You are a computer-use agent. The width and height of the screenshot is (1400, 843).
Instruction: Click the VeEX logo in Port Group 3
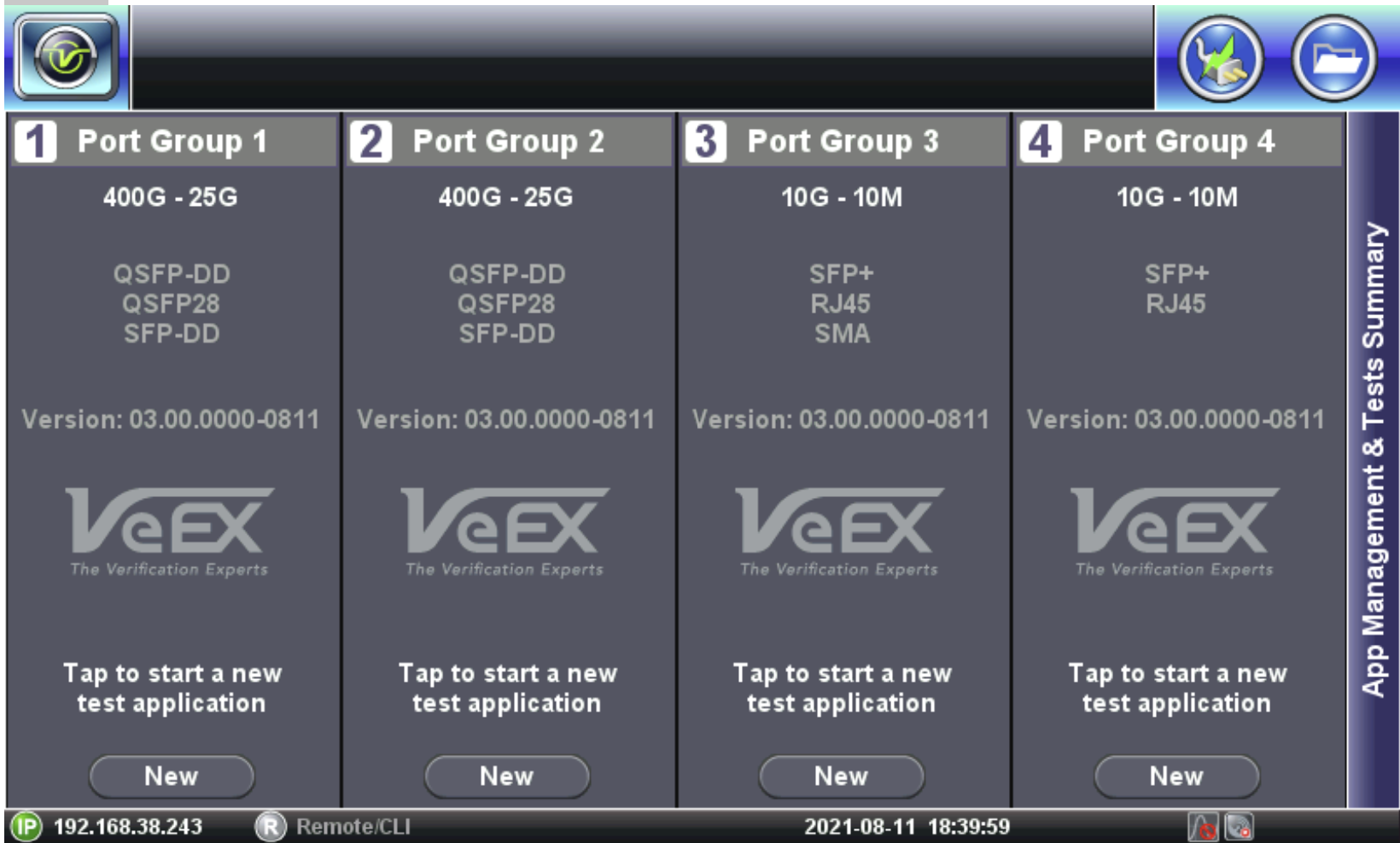(x=840, y=531)
